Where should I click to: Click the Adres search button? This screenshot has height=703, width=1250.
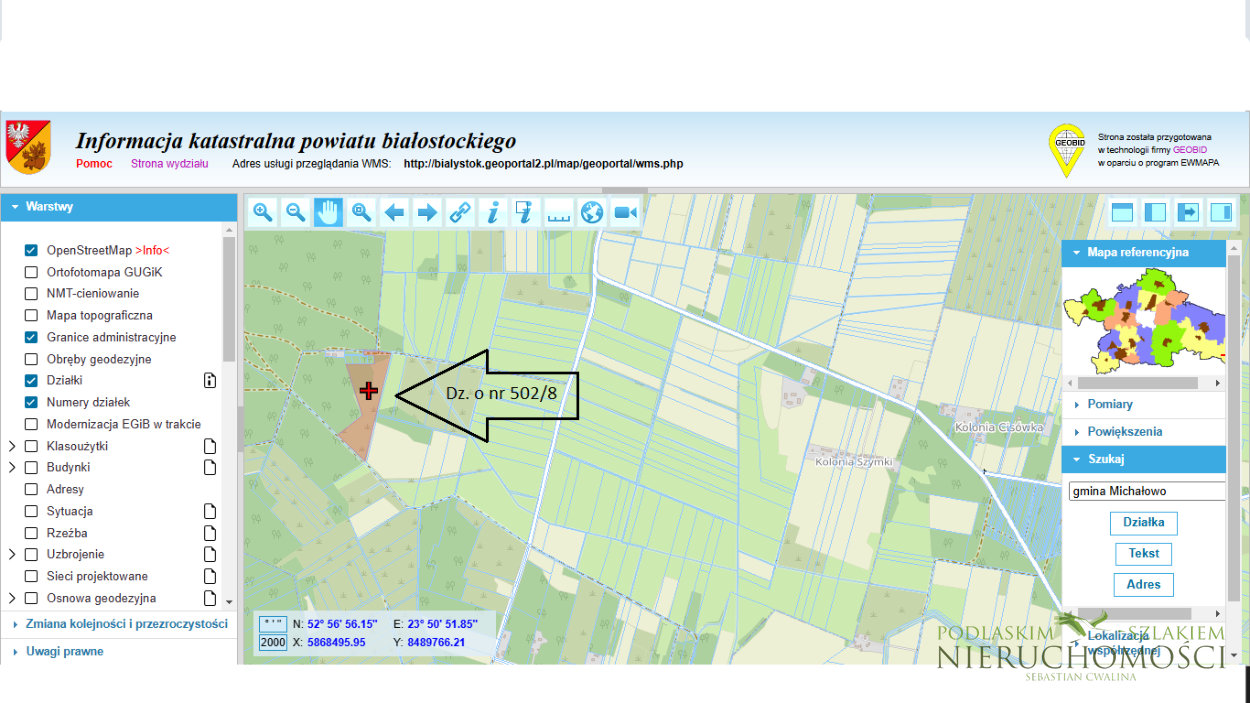pyautogui.click(x=1143, y=584)
